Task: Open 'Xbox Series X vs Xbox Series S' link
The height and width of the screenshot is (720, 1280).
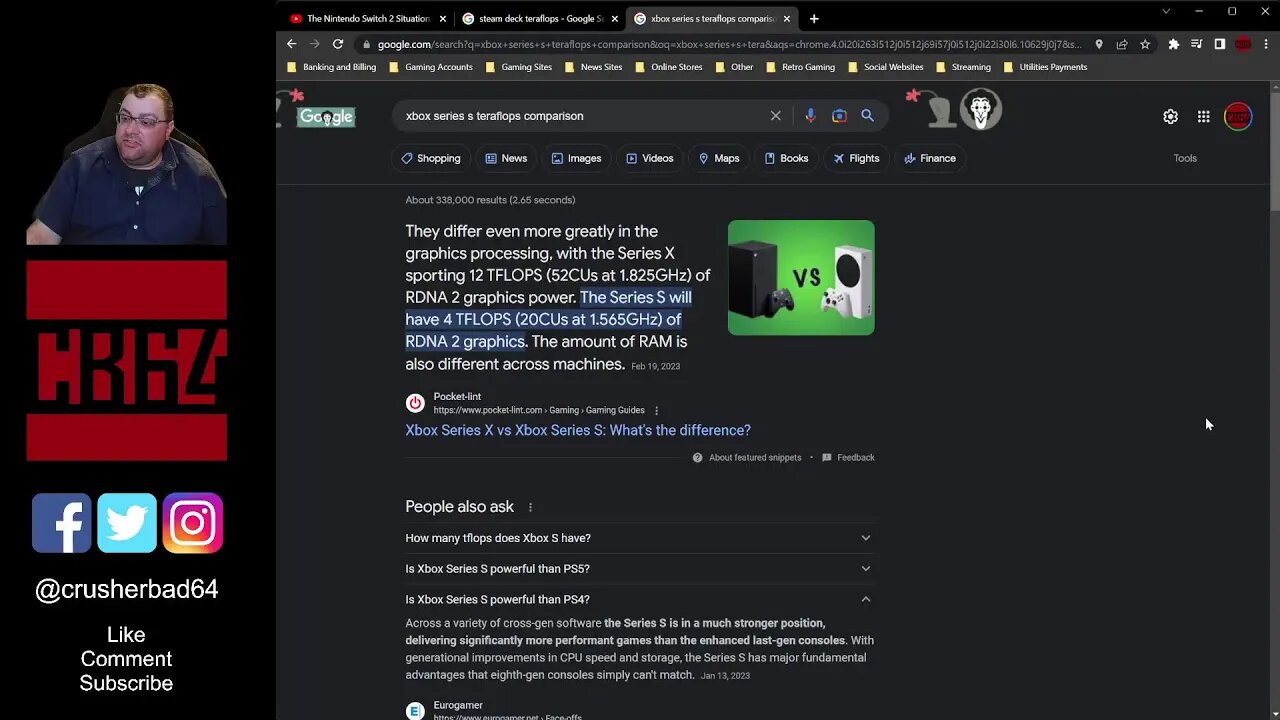Action: click(x=578, y=430)
